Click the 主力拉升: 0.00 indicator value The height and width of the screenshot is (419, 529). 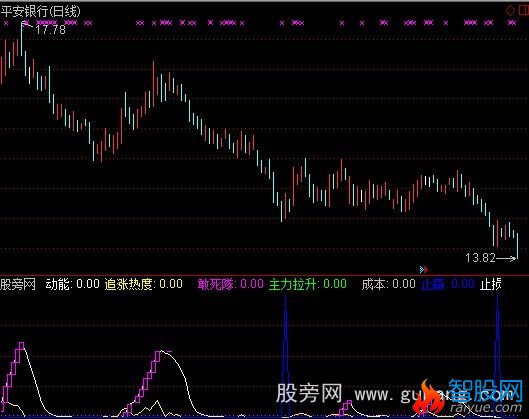click(x=308, y=284)
